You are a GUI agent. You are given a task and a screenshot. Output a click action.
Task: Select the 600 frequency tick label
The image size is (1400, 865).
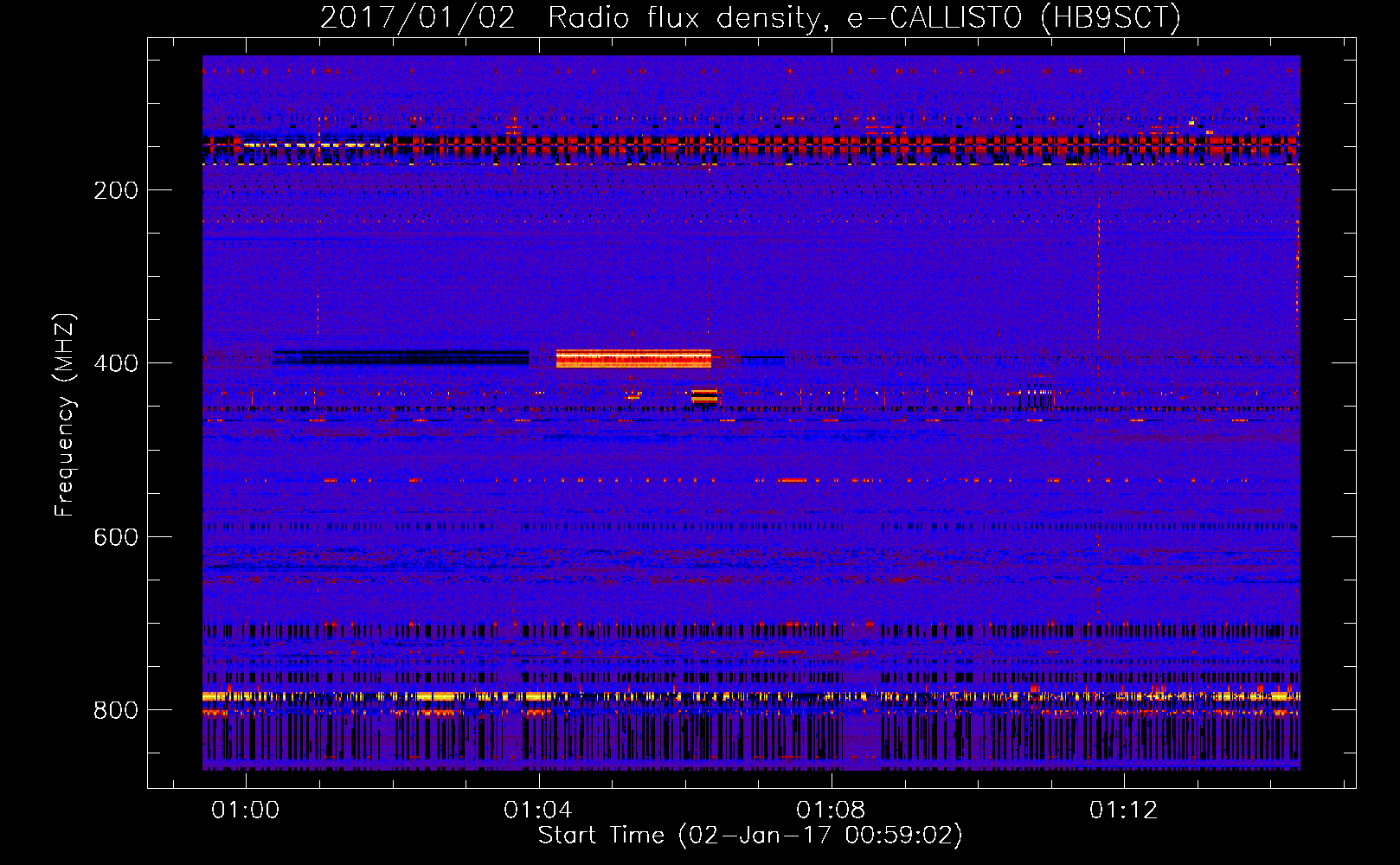click(116, 537)
